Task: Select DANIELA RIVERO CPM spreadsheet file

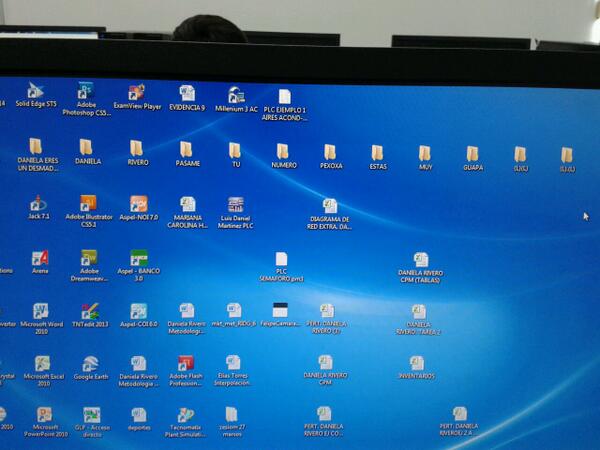Action: 325,370
